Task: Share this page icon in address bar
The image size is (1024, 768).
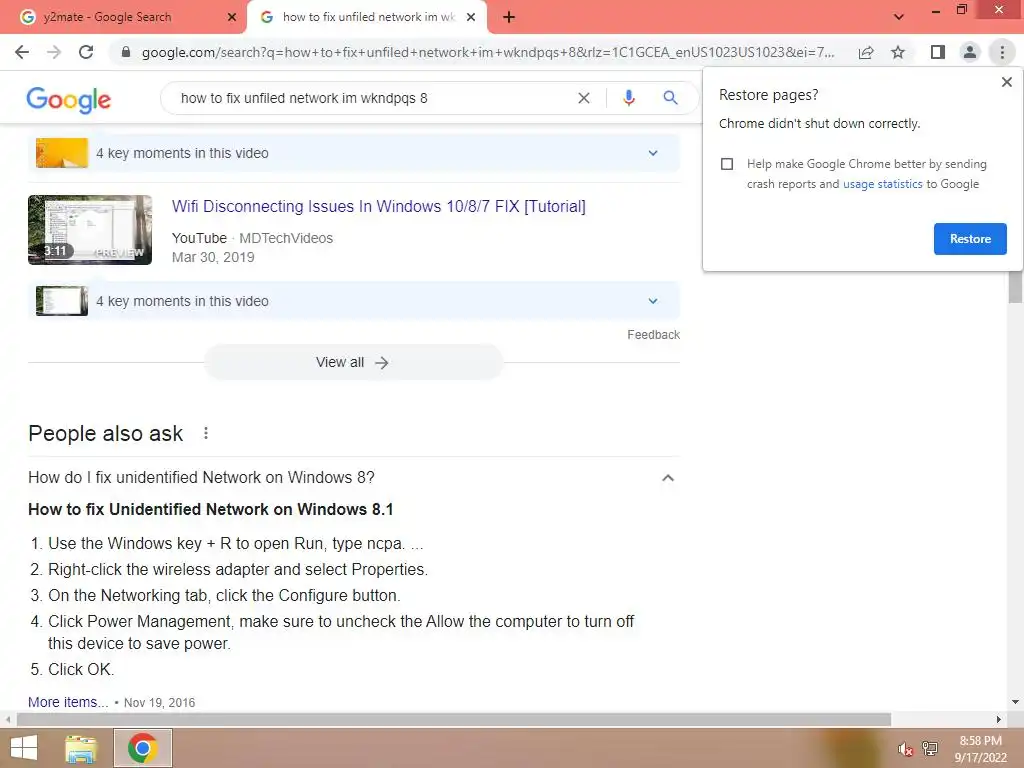Action: click(866, 52)
